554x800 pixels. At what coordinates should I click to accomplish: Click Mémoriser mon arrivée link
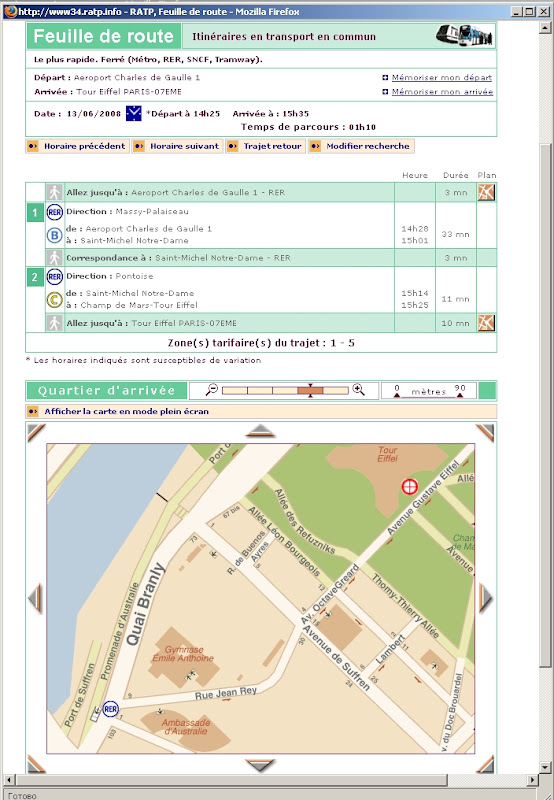(x=442, y=92)
